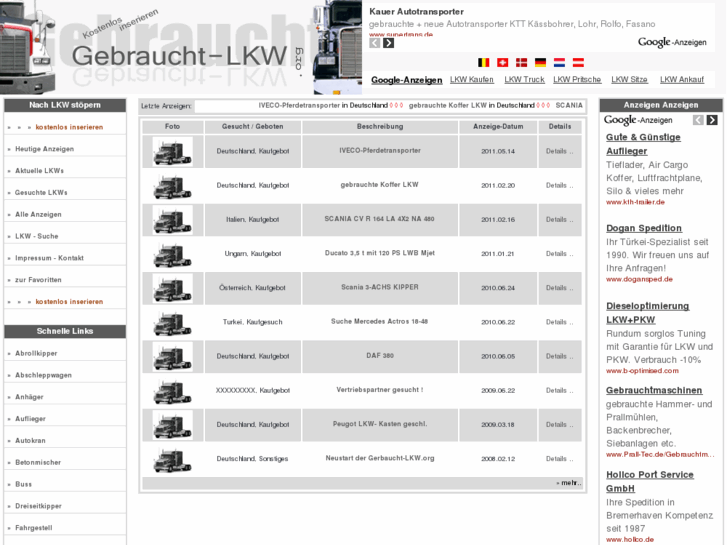727x545 pixels.
Task: Click the Switzerland flag icon
Action: pyautogui.click(x=503, y=62)
